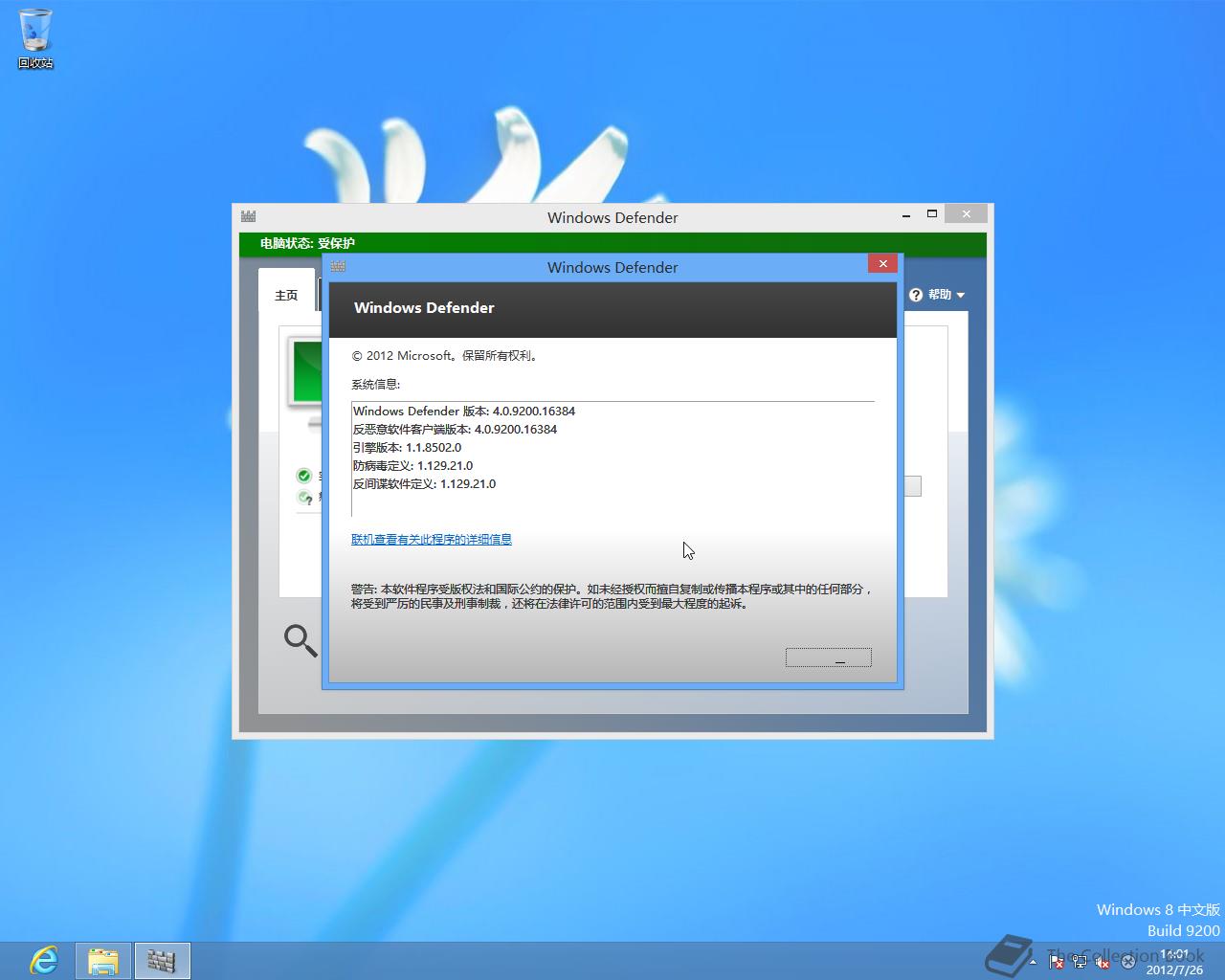This screenshot has width=1225, height=980.
Task: Close the main Windows Defender window
Action: pyautogui.click(x=966, y=214)
